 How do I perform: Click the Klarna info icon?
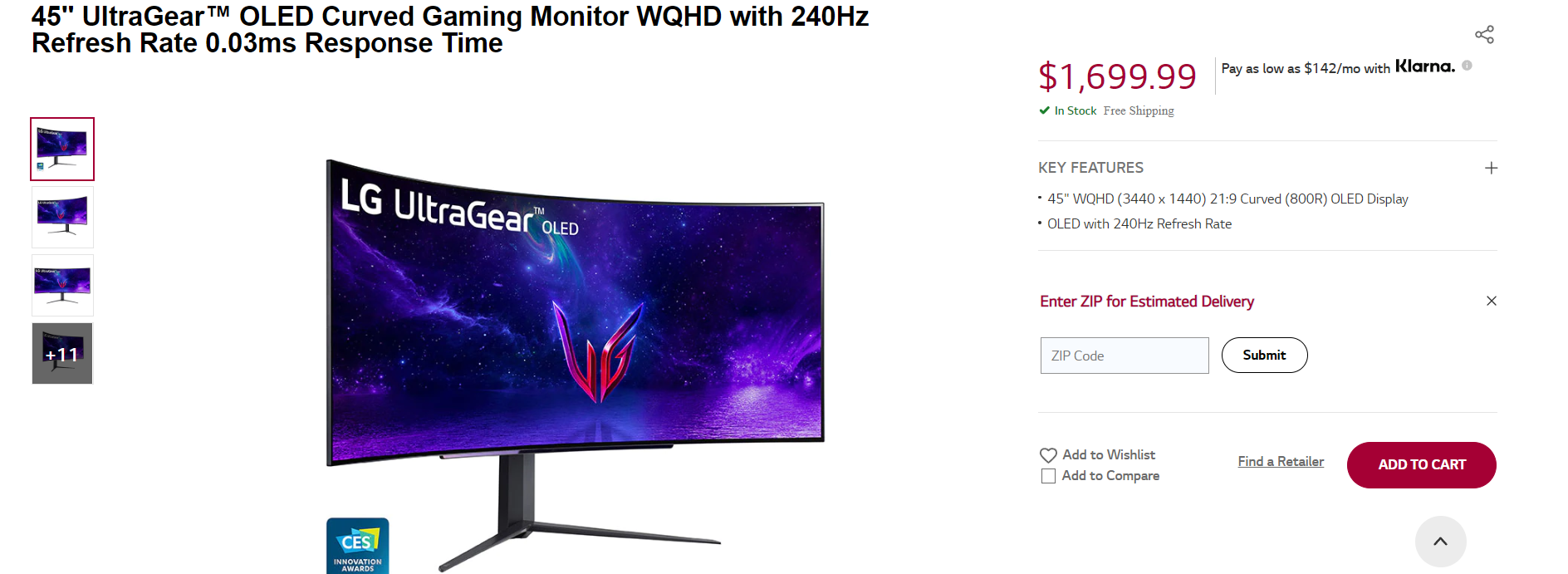pyautogui.click(x=1467, y=66)
